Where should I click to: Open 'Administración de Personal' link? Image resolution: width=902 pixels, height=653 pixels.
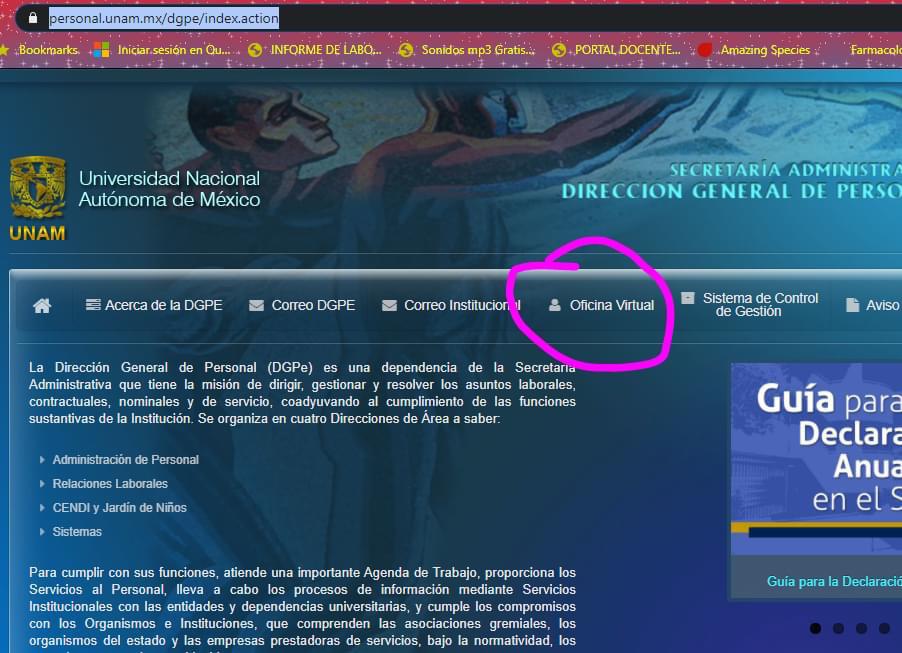[x=125, y=460]
